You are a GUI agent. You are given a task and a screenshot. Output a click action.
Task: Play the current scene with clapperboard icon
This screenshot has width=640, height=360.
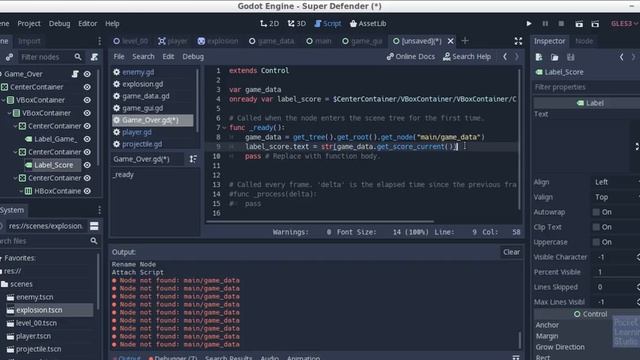[579, 24]
